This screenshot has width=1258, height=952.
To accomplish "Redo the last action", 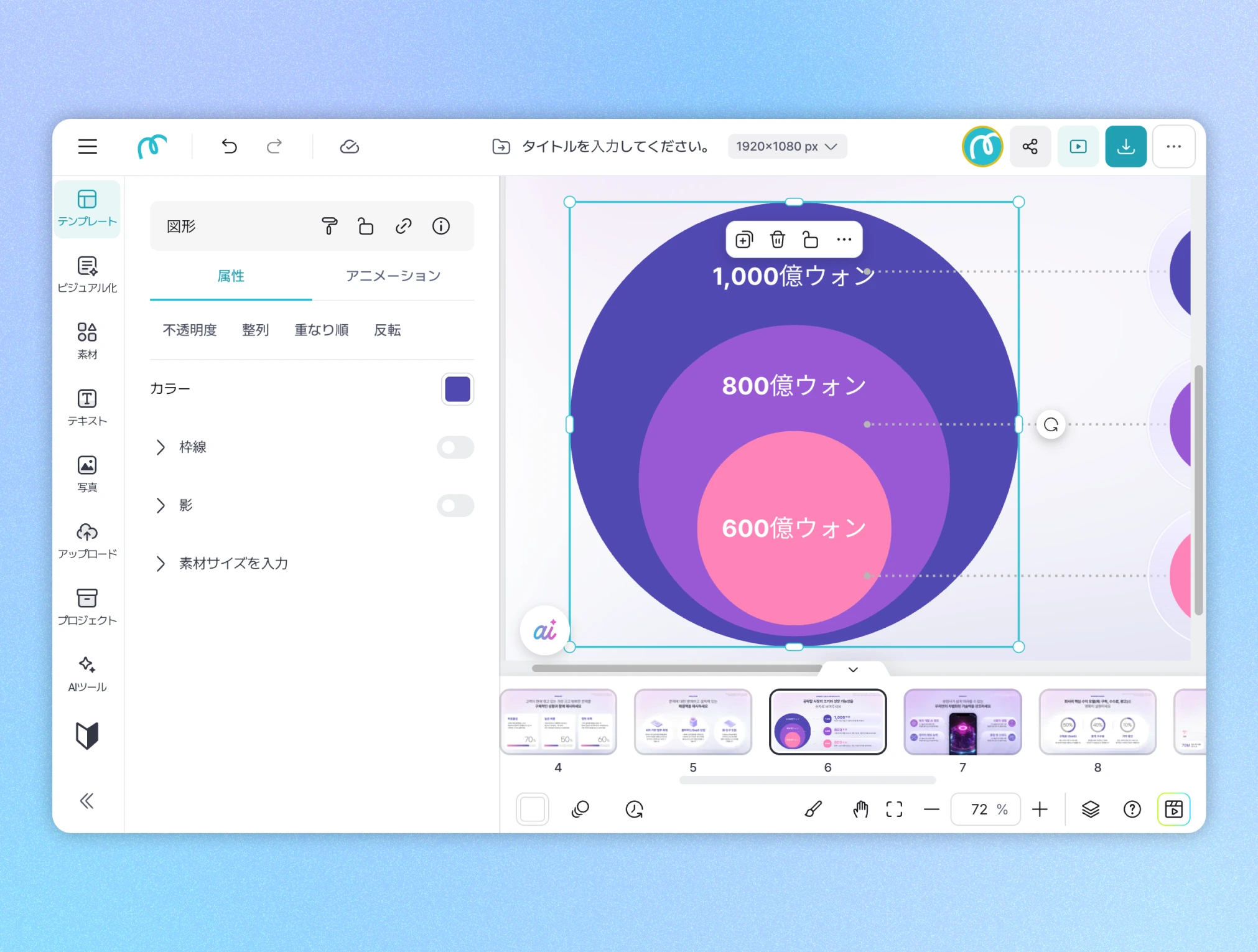I will coord(274,147).
